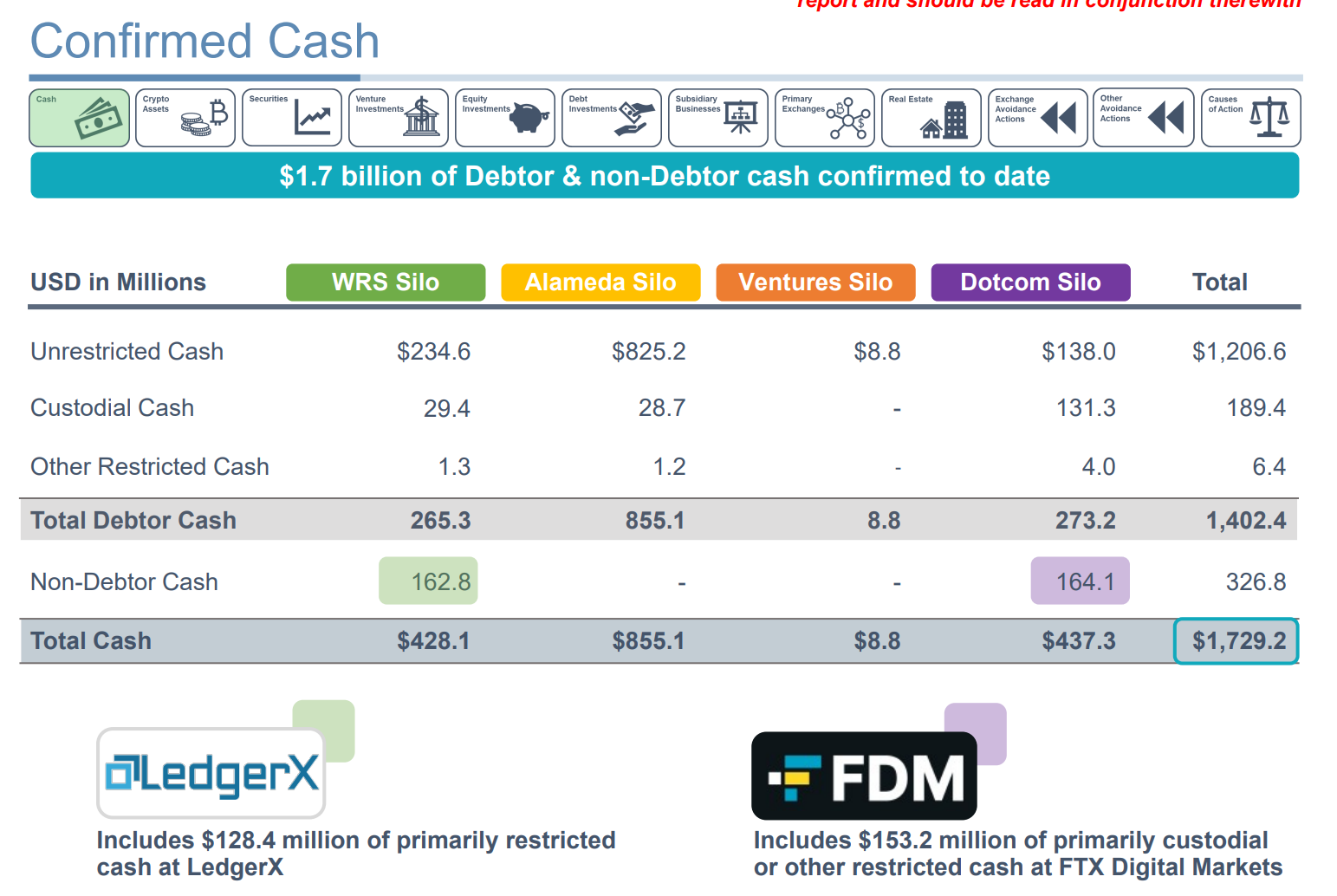Click the Debt Investments hand icon
Viewport: 1337px width, 896px height.
point(611,117)
